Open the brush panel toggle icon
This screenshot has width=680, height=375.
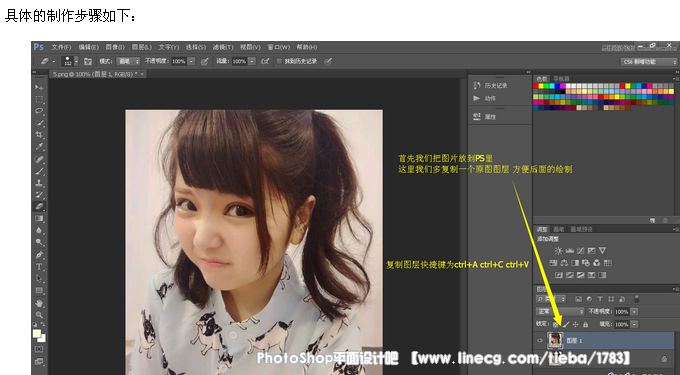tap(88, 62)
